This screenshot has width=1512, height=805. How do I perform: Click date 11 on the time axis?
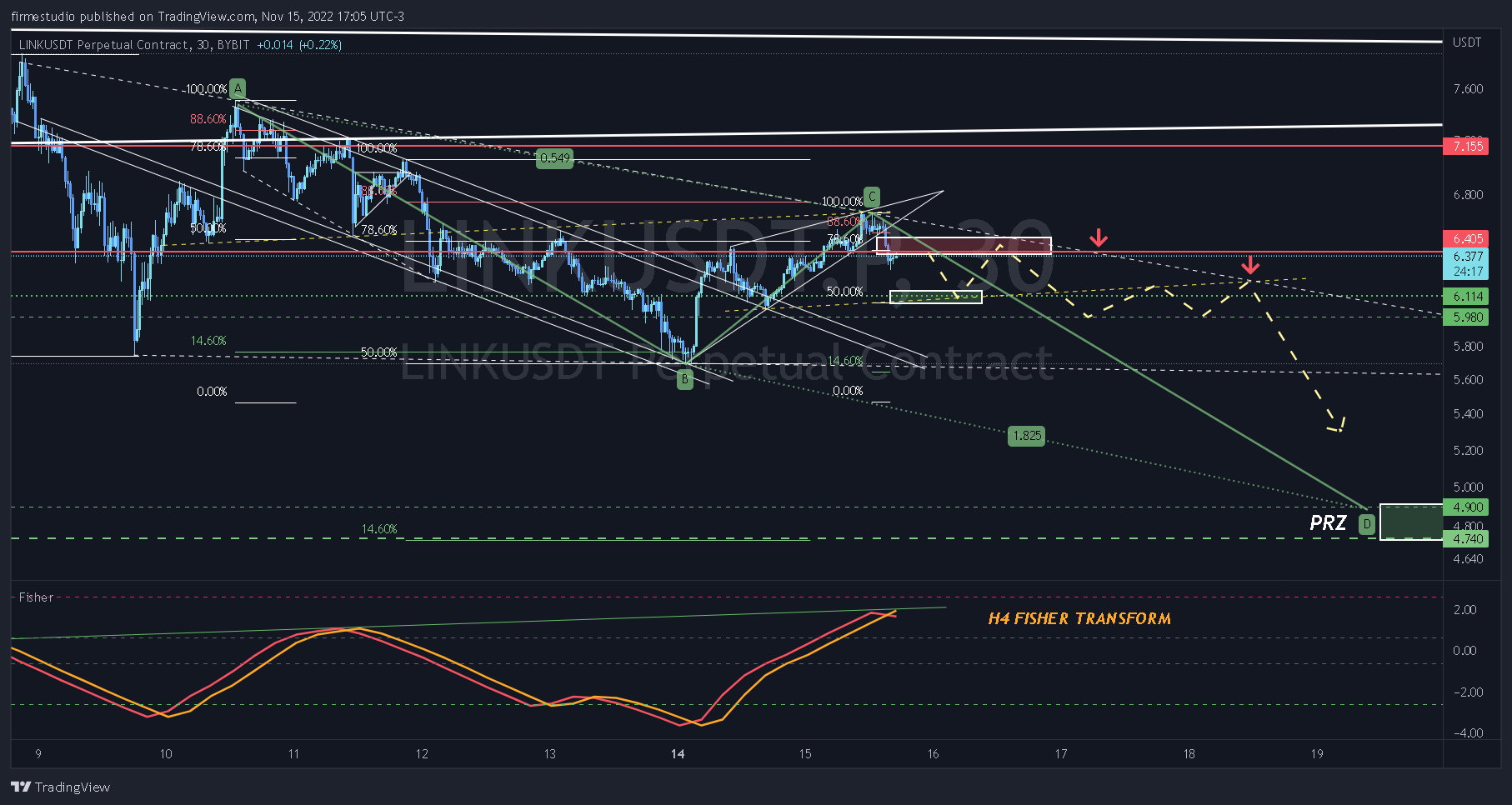tap(293, 754)
